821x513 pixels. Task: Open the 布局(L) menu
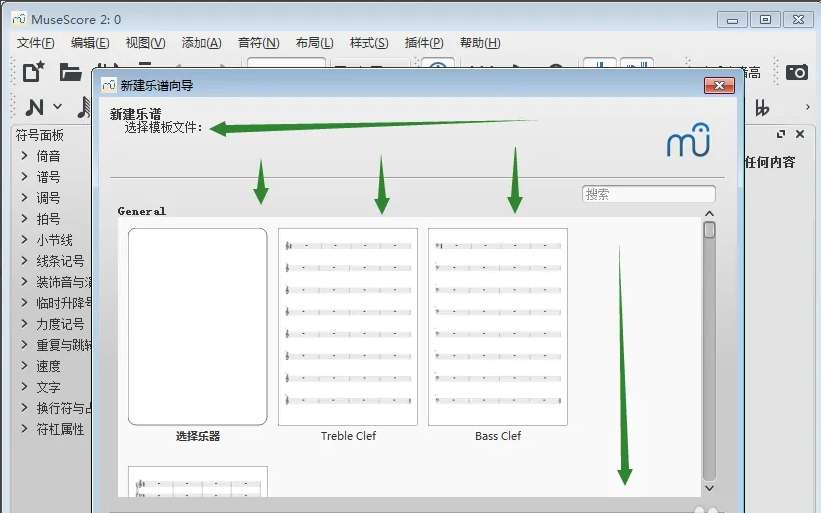click(314, 43)
